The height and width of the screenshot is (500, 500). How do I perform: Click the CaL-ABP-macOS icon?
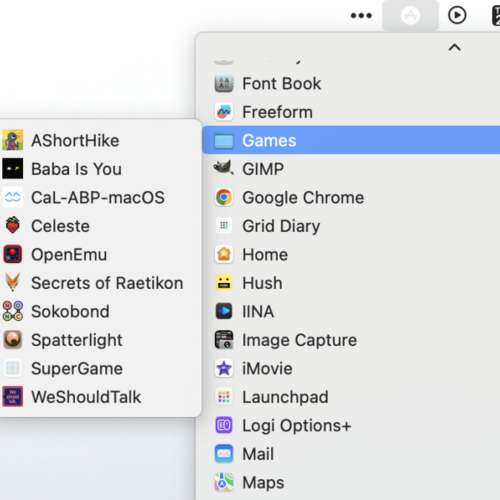point(13,197)
